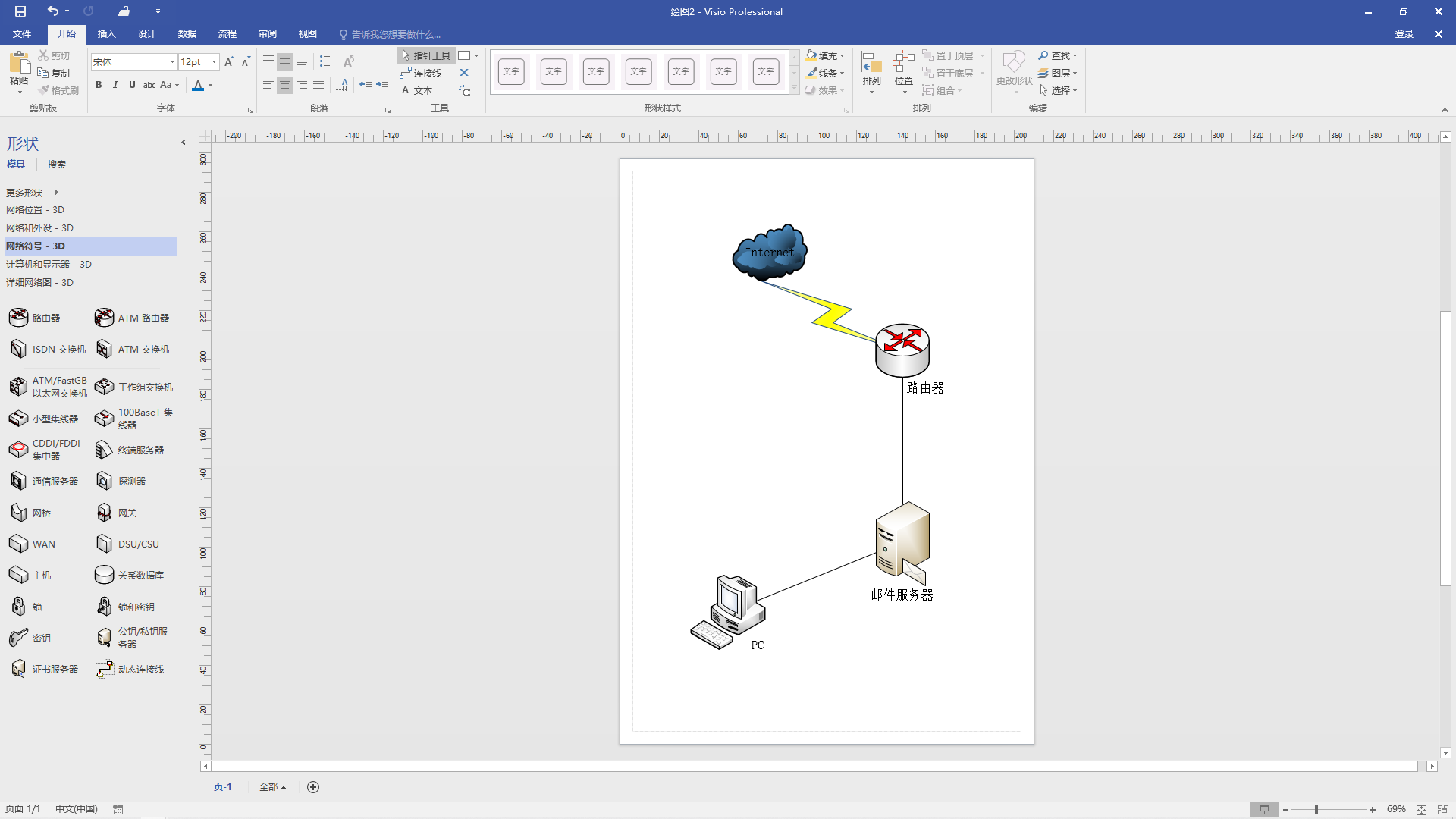Toggle bold text formatting

[x=99, y=85]
